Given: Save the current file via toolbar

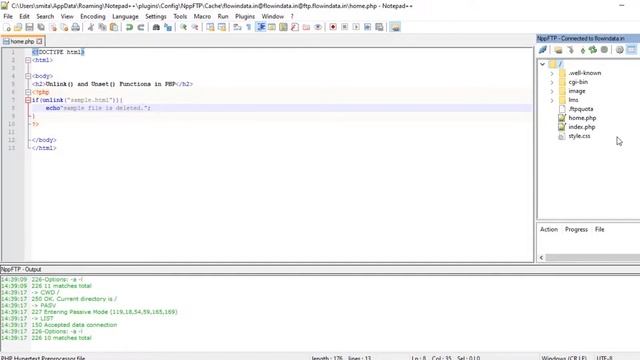Looking at the screenshot, I should tap(29, 27).
